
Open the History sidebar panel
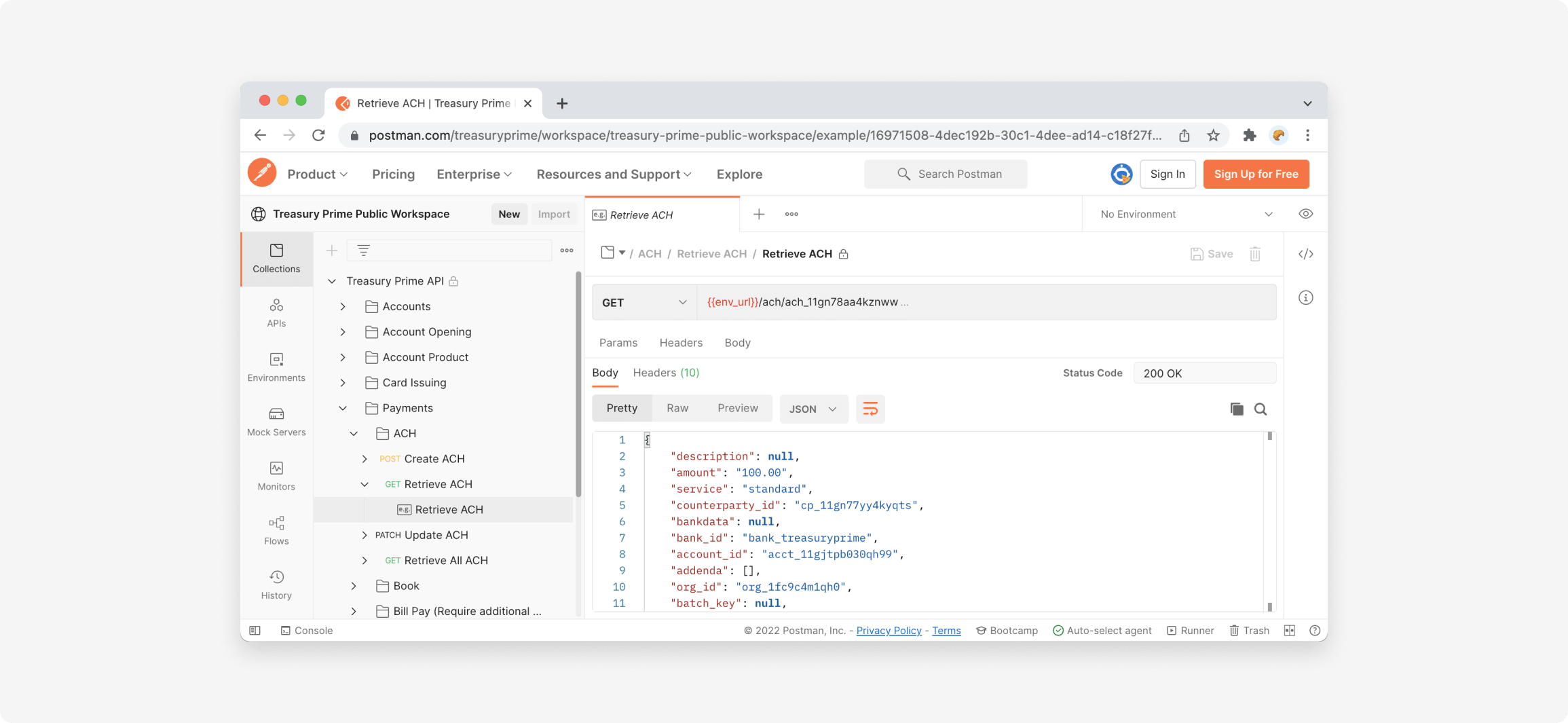[276, 585]
